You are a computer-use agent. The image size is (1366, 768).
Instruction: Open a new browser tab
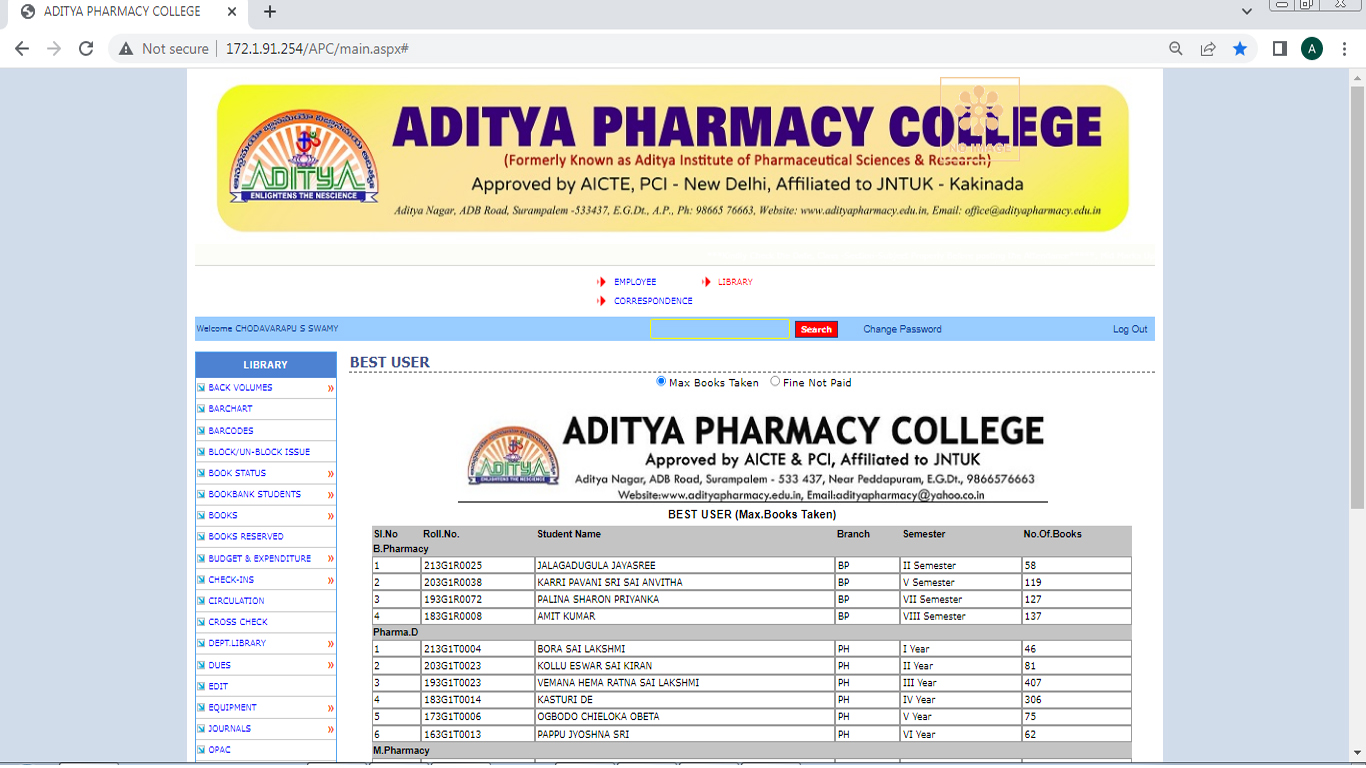(x=270, y=12)
